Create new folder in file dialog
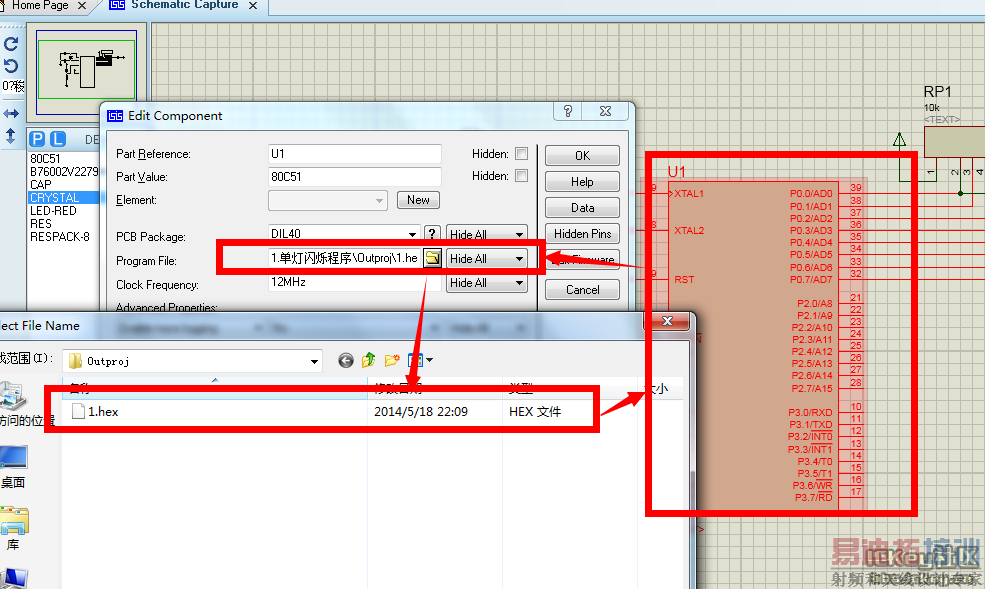Screen dimensions: 985x589 pyautogui.click(x=392, y=360)
